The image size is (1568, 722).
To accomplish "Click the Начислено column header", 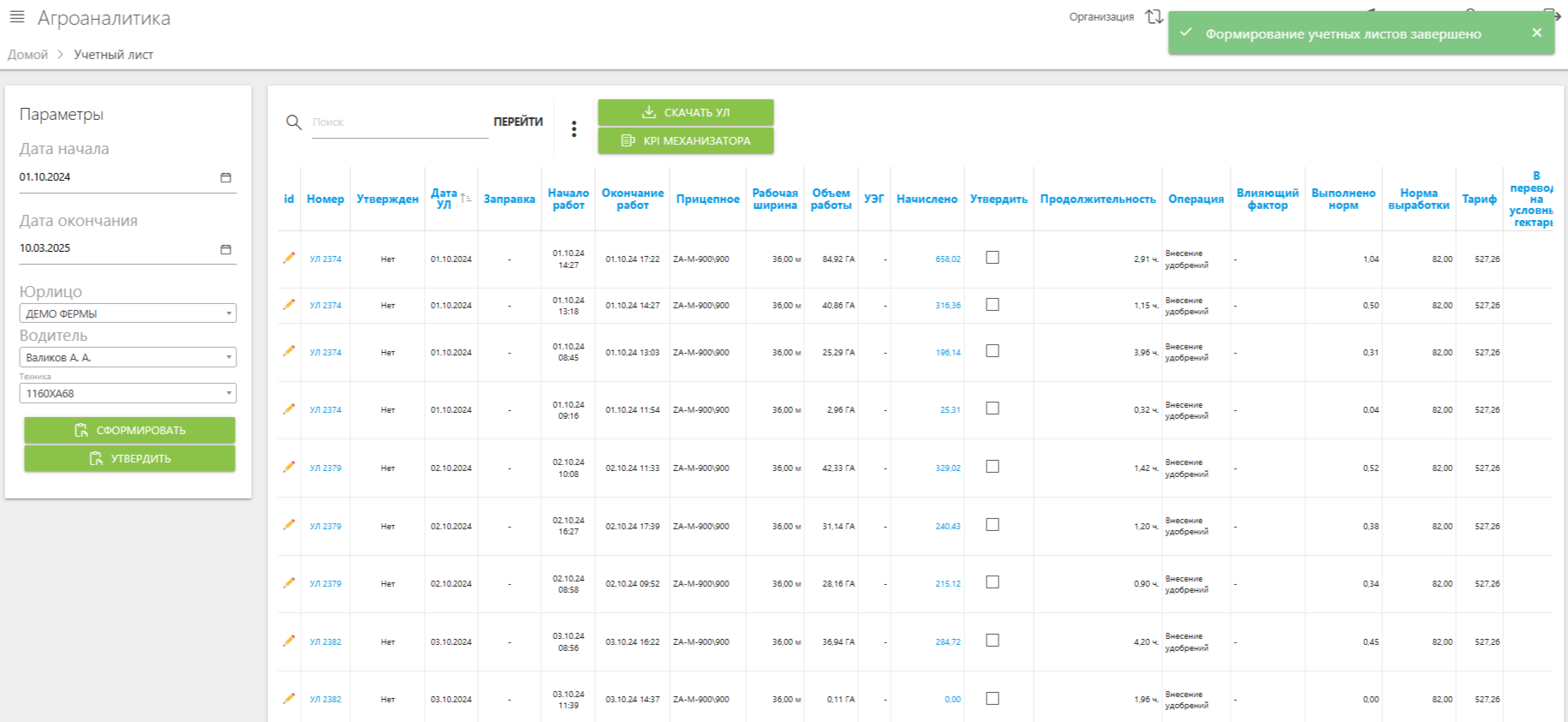I will tap(927, 199).
